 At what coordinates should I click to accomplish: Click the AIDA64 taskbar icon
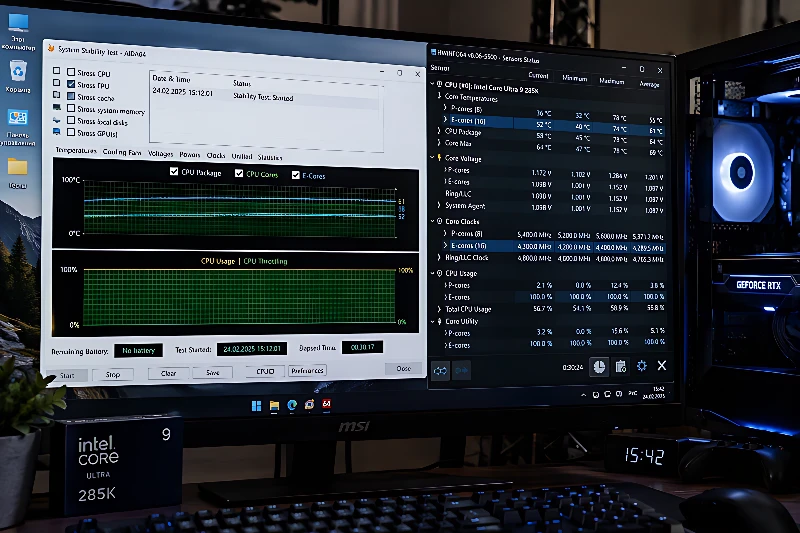point(327,404)
